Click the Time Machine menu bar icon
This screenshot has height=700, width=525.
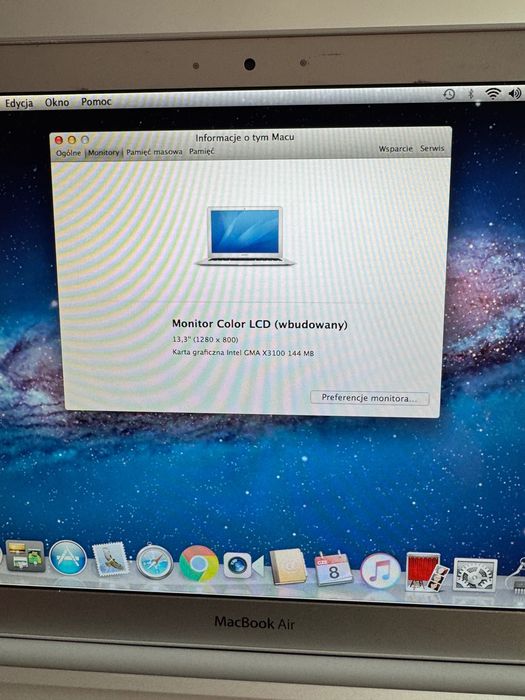449,94
